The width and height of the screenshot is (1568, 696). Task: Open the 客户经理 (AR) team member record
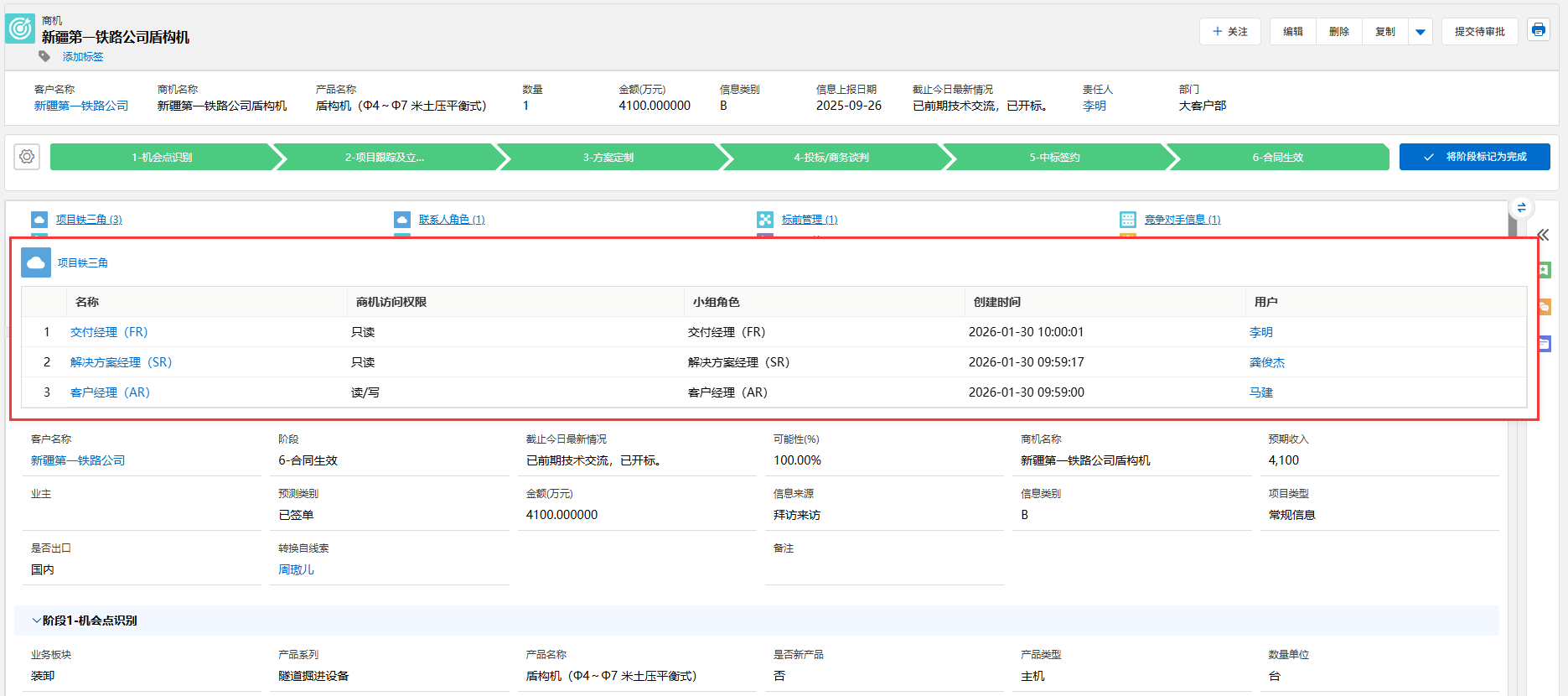[110, 392]
